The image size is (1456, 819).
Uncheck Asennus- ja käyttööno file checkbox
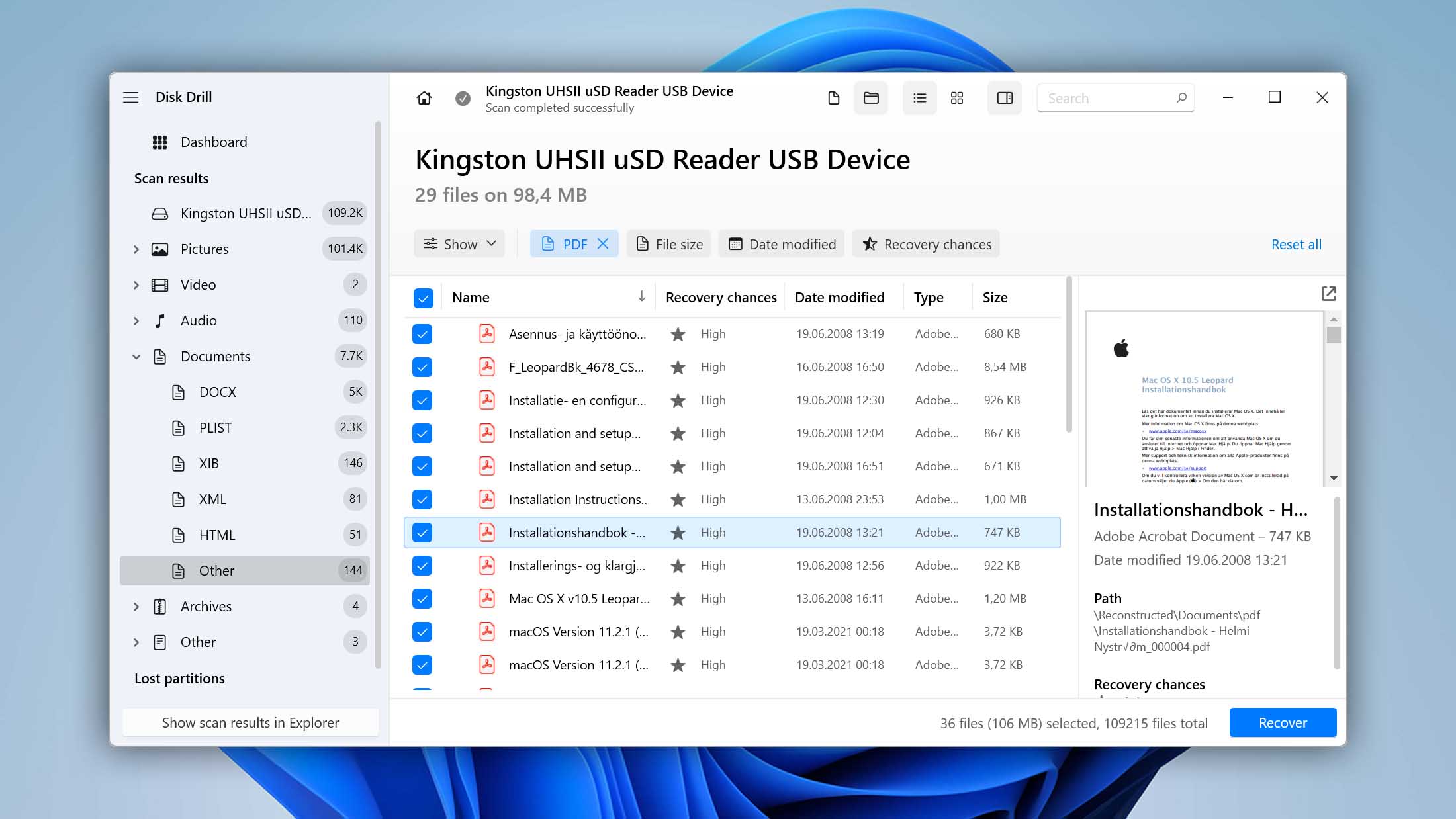coord(422,334)
